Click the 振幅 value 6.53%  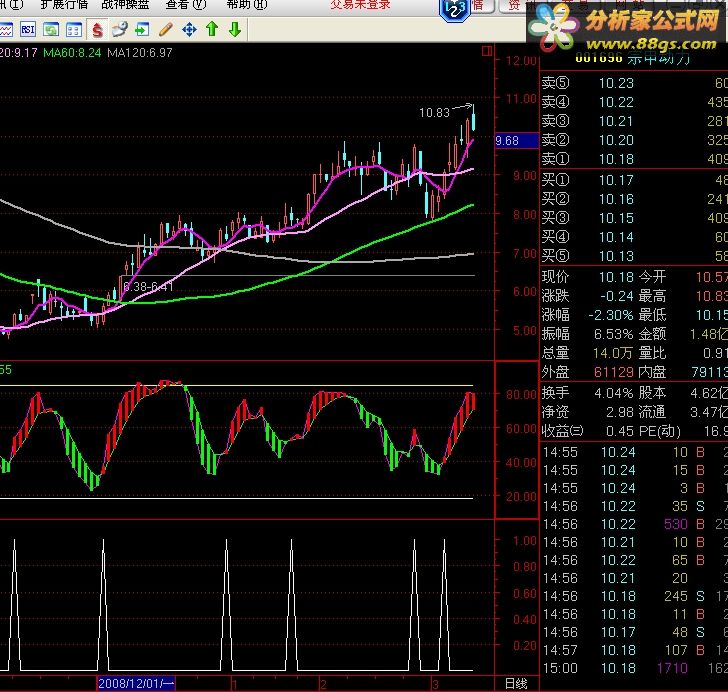pos(614,334)
